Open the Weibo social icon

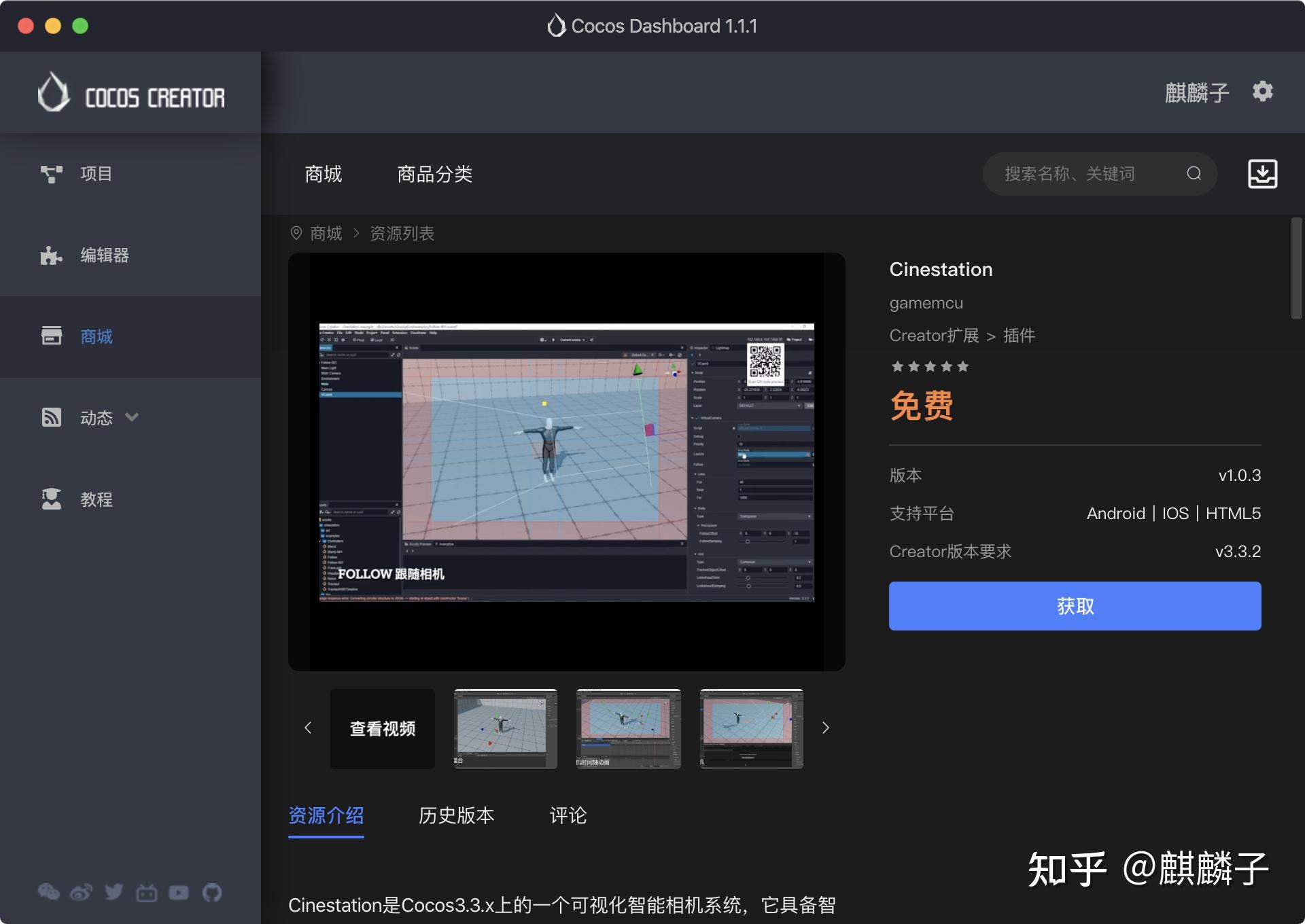coord(81,893)
